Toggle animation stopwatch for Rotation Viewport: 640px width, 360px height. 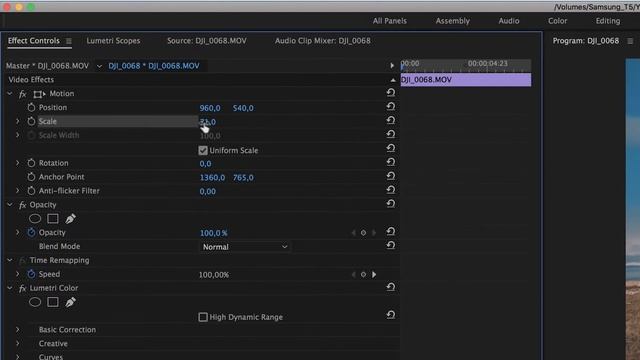[31, 163]
